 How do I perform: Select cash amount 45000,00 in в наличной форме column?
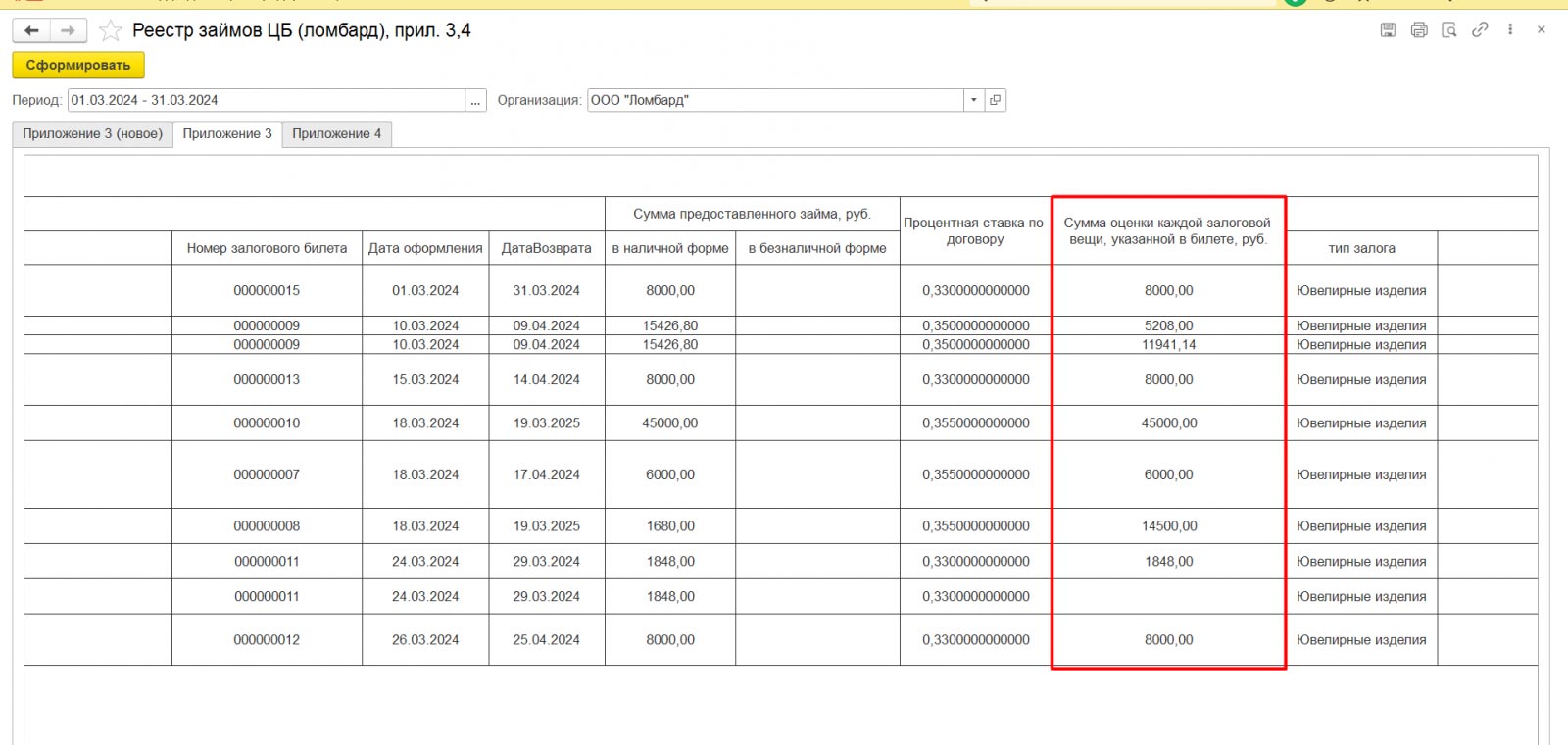click(670, 423)
